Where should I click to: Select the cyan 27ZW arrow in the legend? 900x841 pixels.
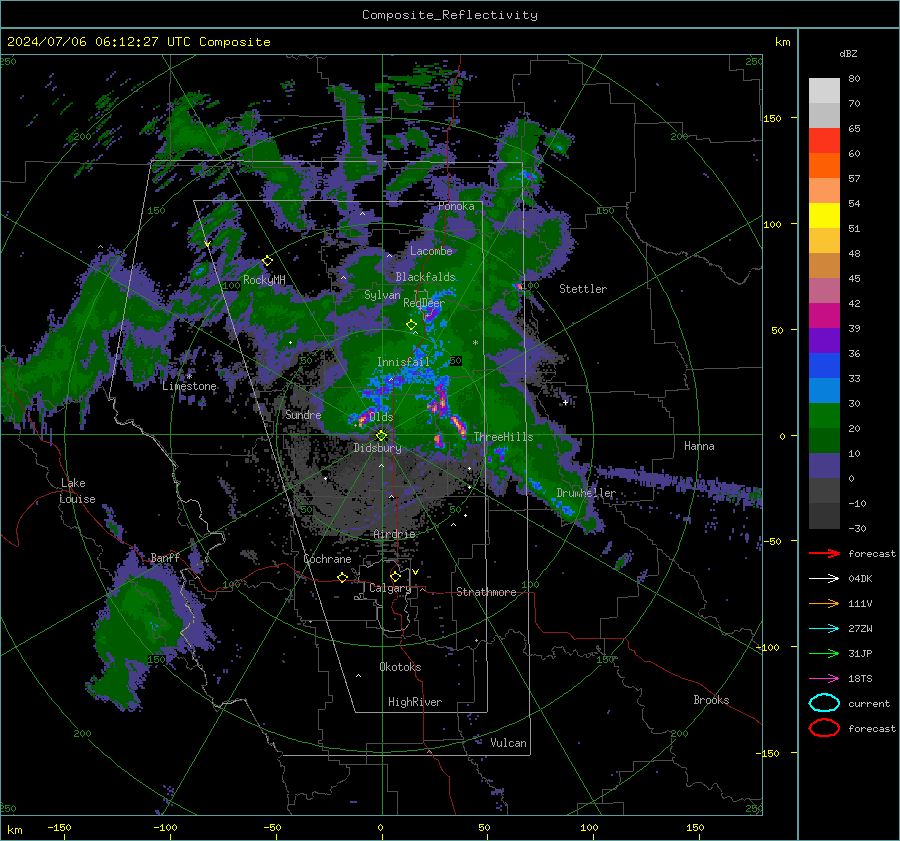pos(824,629)
